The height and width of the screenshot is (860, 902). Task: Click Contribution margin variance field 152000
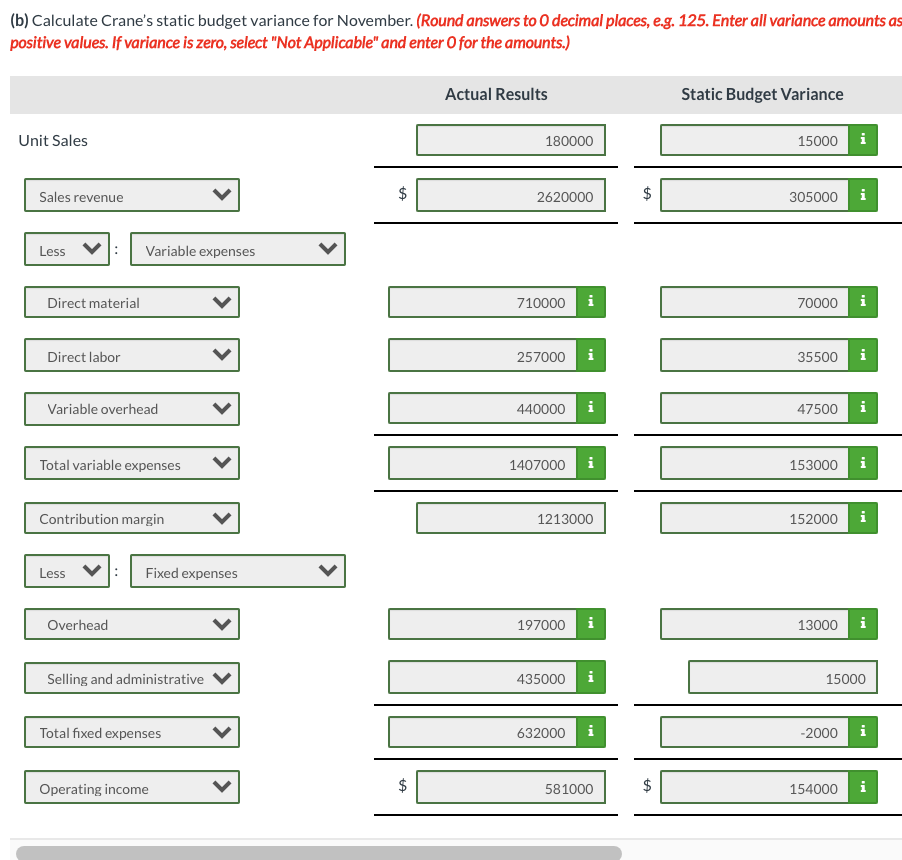pos(755,518)
